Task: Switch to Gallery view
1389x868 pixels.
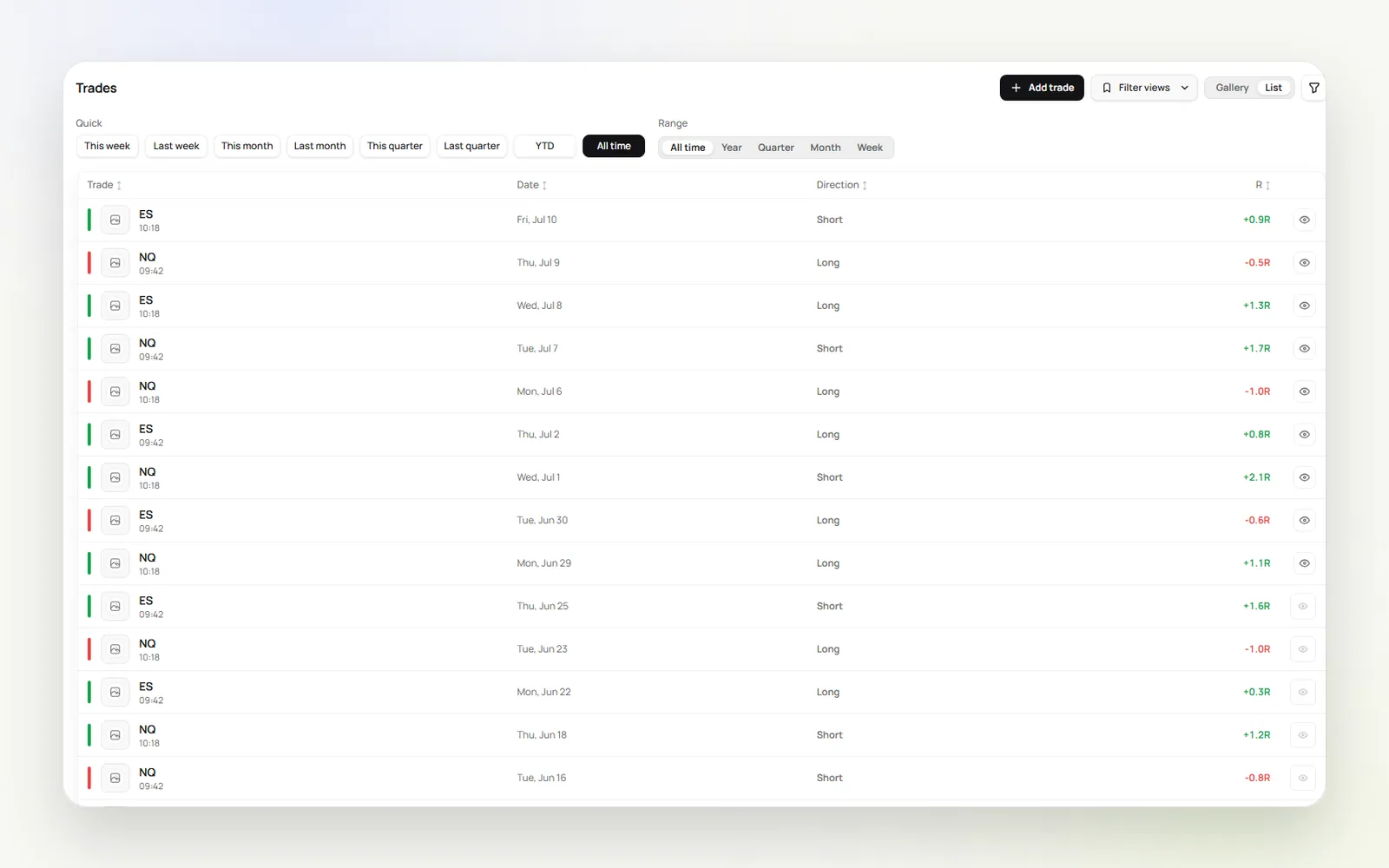Action: click(1232, 88)
